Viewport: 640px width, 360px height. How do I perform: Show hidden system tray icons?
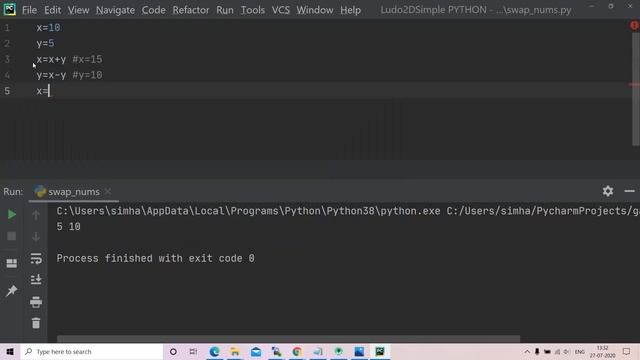point(527,351)
